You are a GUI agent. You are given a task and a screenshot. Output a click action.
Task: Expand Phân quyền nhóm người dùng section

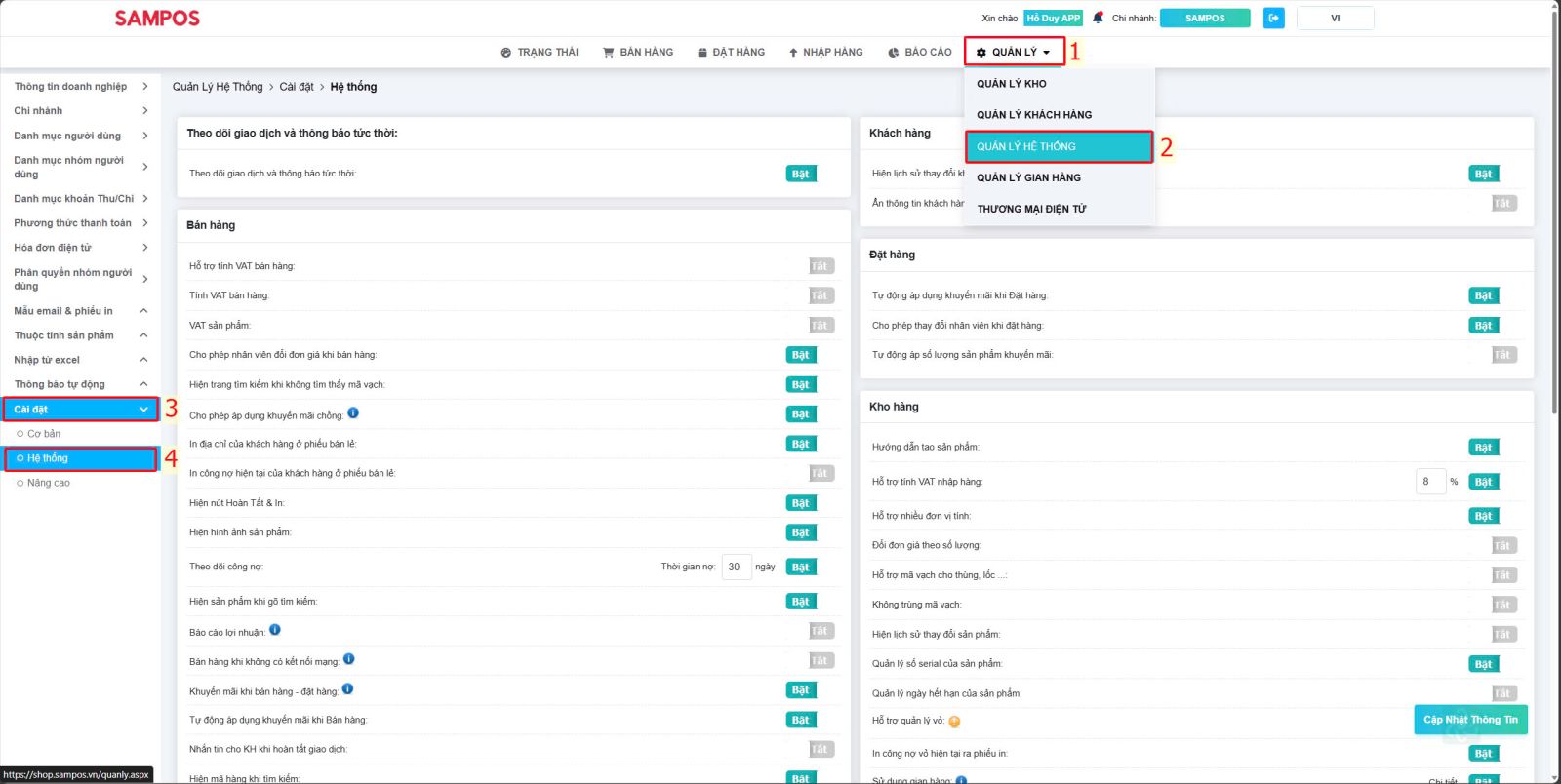tap(81, 279)
